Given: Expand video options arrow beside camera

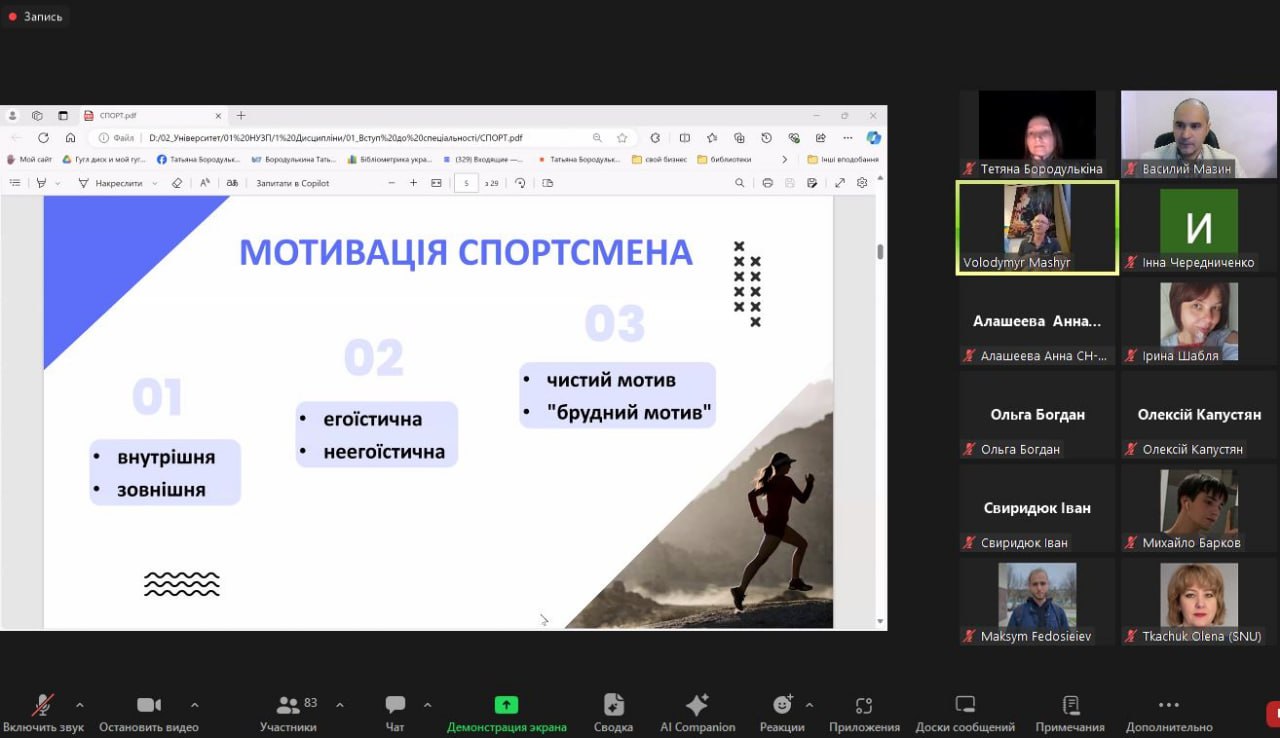Looking at the screenshot, I should (194, 704).
